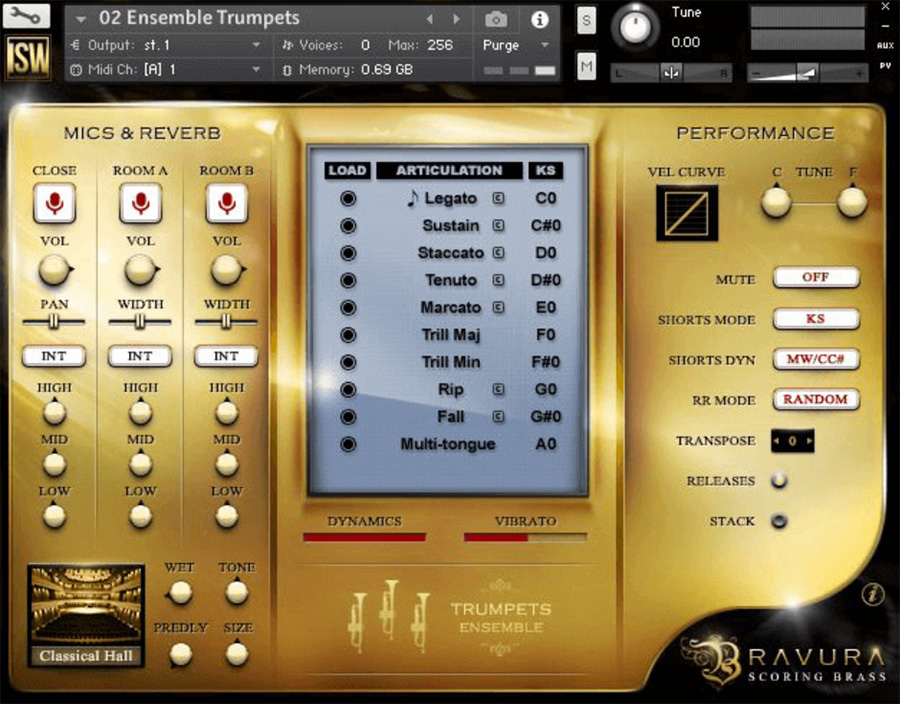
Task: Click the gold info icon near Bravura logo
Action: point(872,594)
